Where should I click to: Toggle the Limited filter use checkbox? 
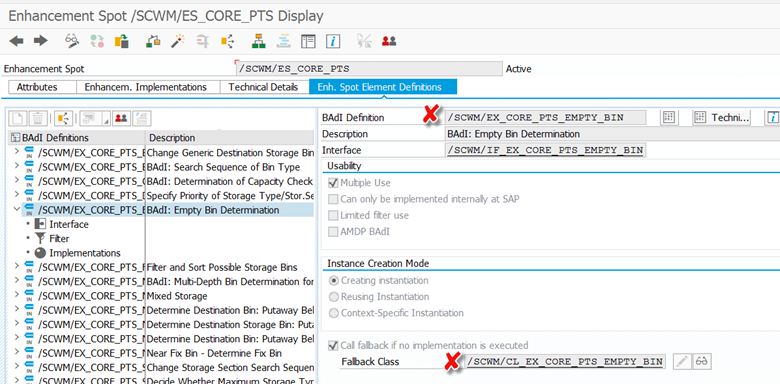pos(333,215)
